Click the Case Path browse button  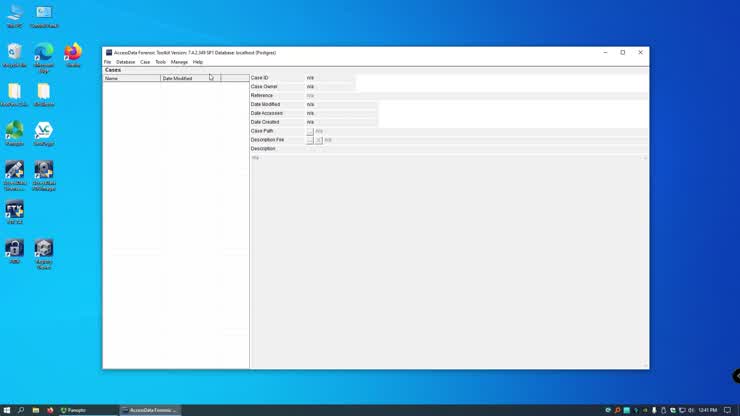coord(310,131)
